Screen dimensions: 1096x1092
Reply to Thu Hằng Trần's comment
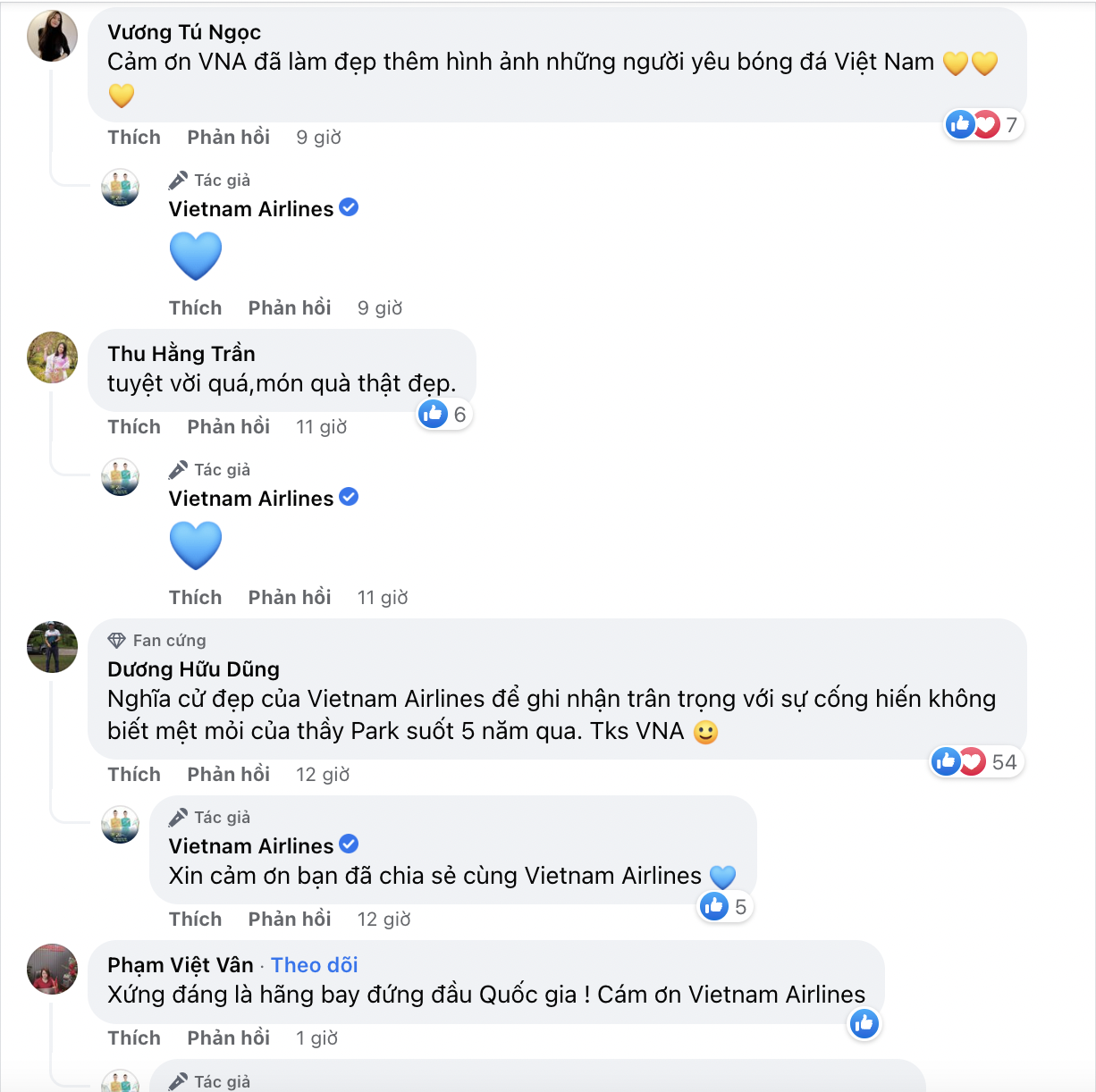coord(229,426)
